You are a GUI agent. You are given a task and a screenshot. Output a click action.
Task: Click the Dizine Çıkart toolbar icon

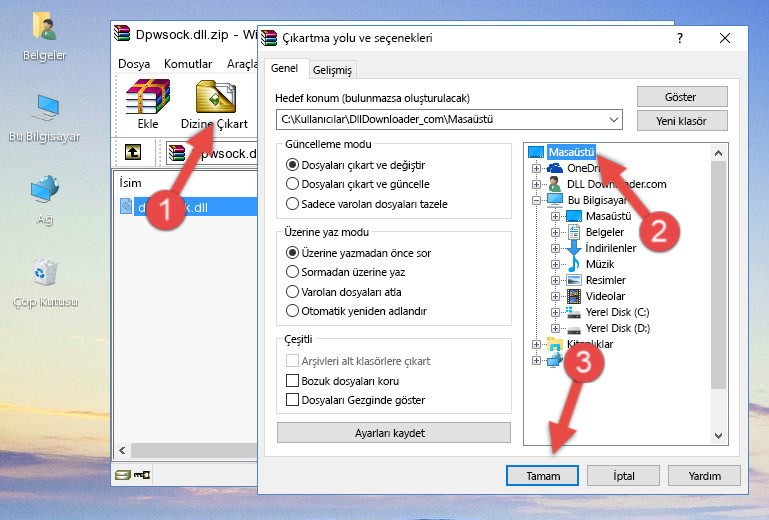click(215, 104)
